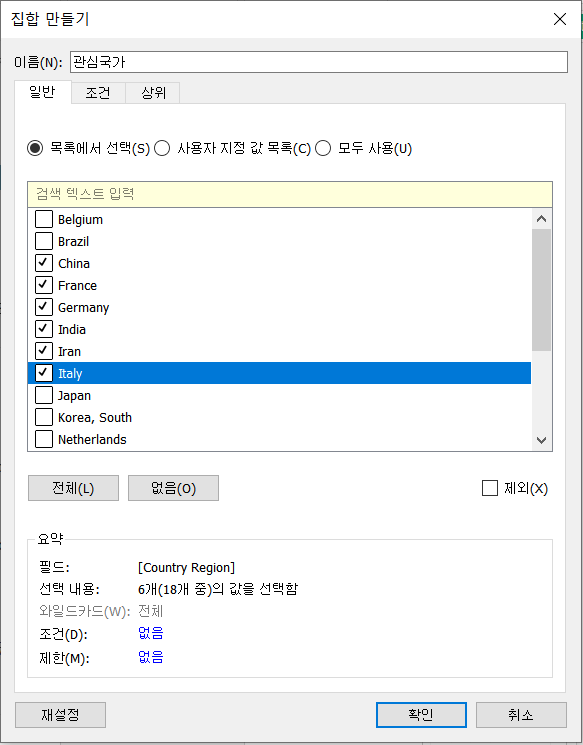Uncheck the Iran checkbox
This screenshot has height=745, width=583.
click(x=44, y=351)
